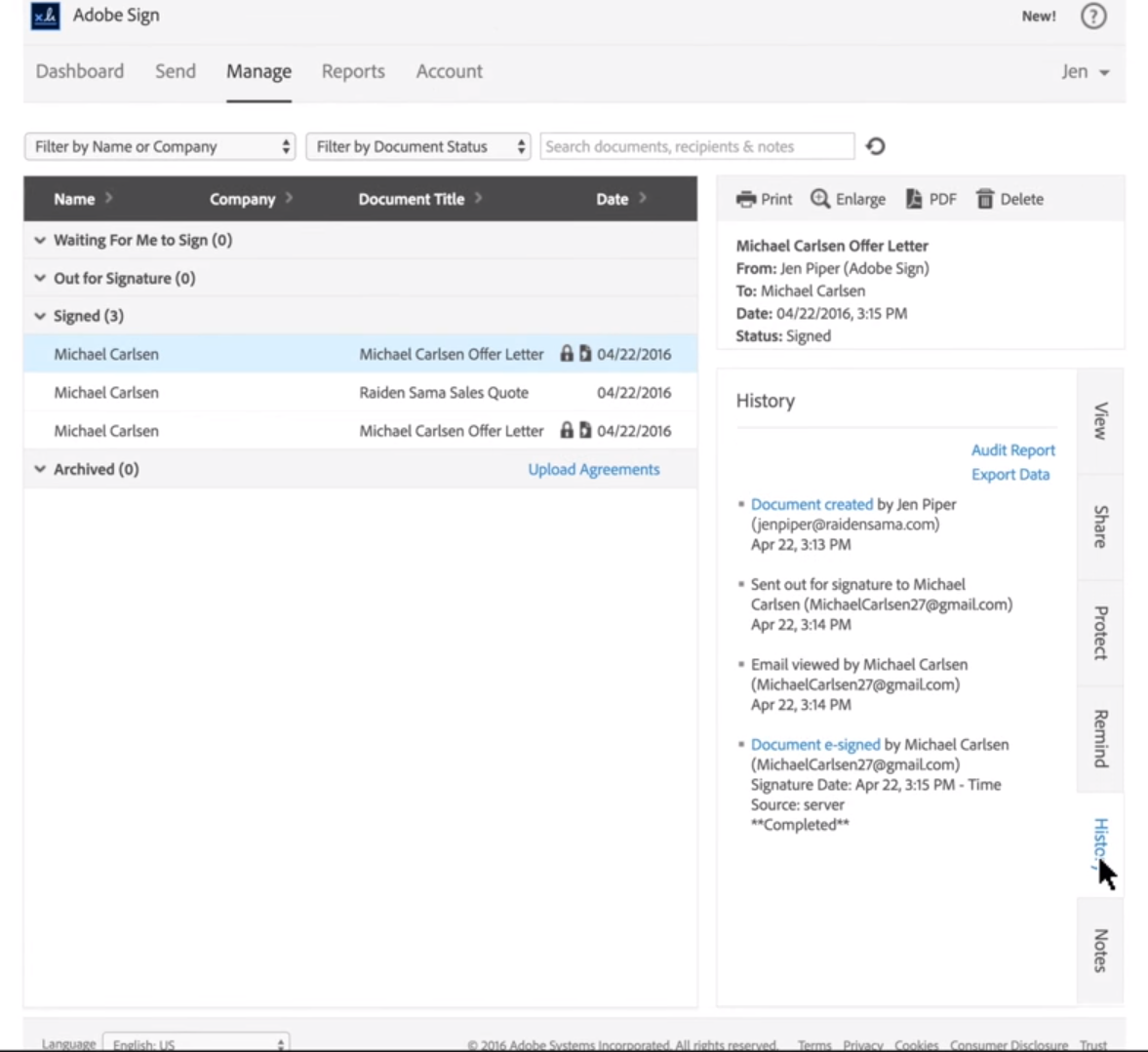
Task: Switch to the Remind side tab
Action: (1099, 739)
